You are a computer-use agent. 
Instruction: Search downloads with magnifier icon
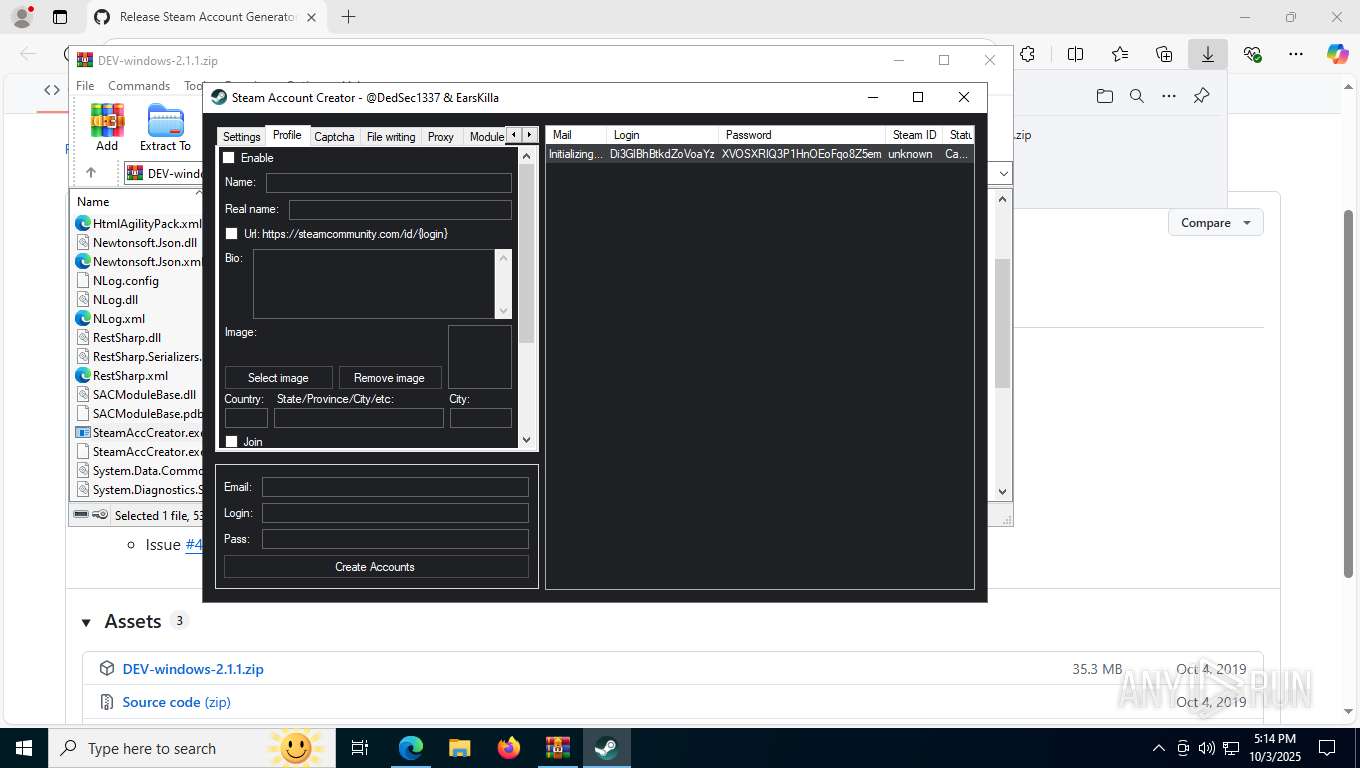click(1137, 96)
